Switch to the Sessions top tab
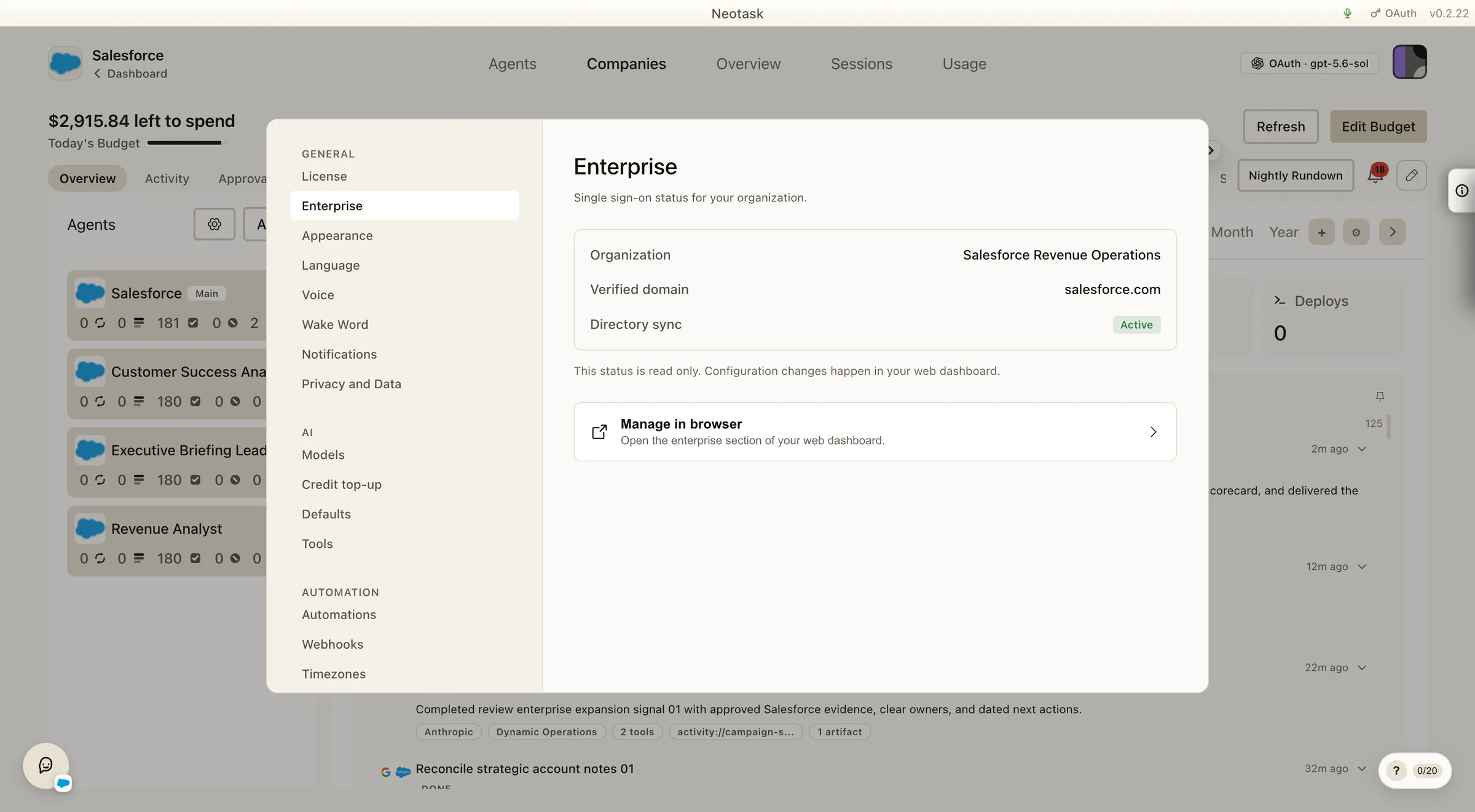 (x=861, y=63)
